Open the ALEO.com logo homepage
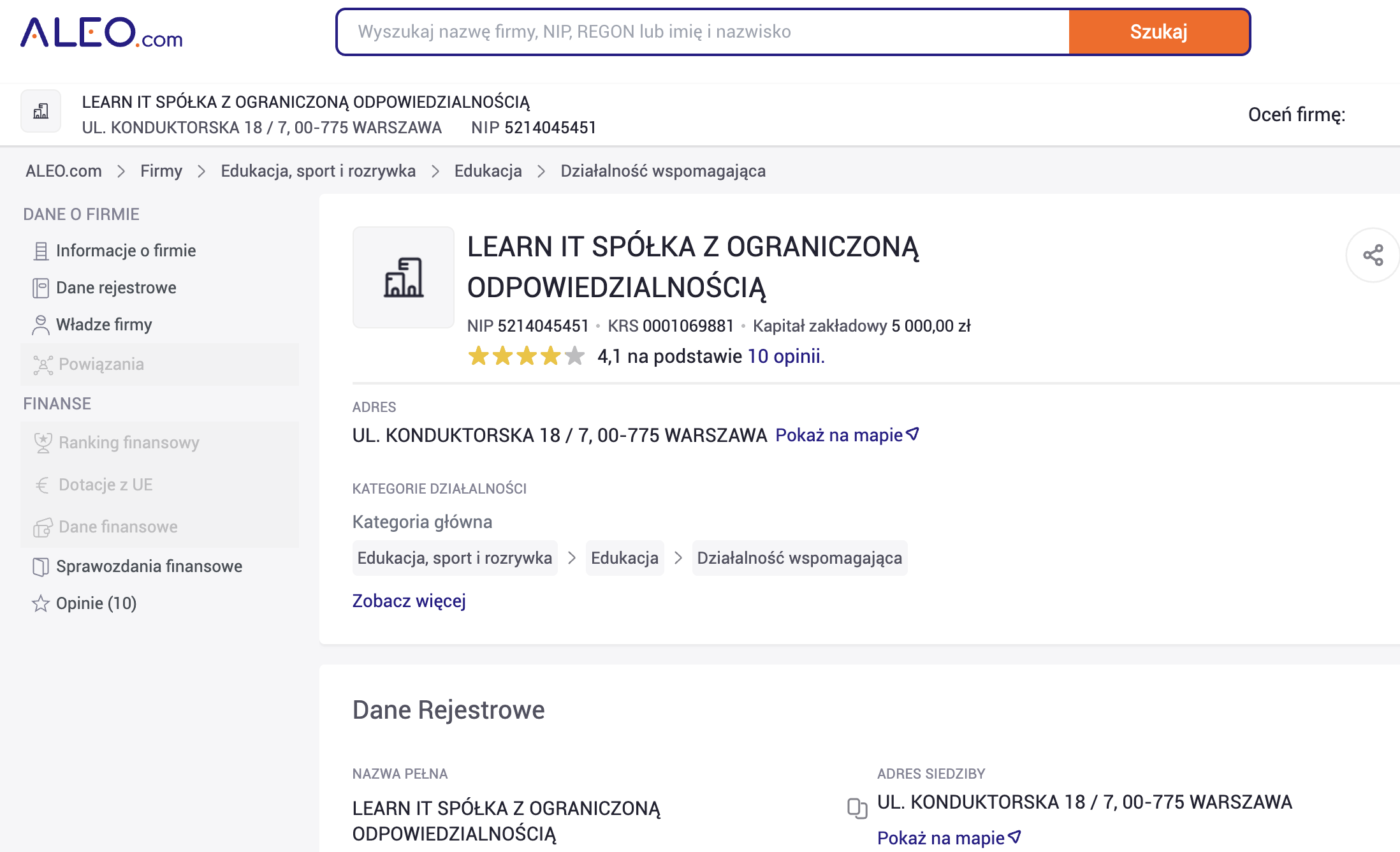Viewport: 1400px width, 852px height. 101,33
